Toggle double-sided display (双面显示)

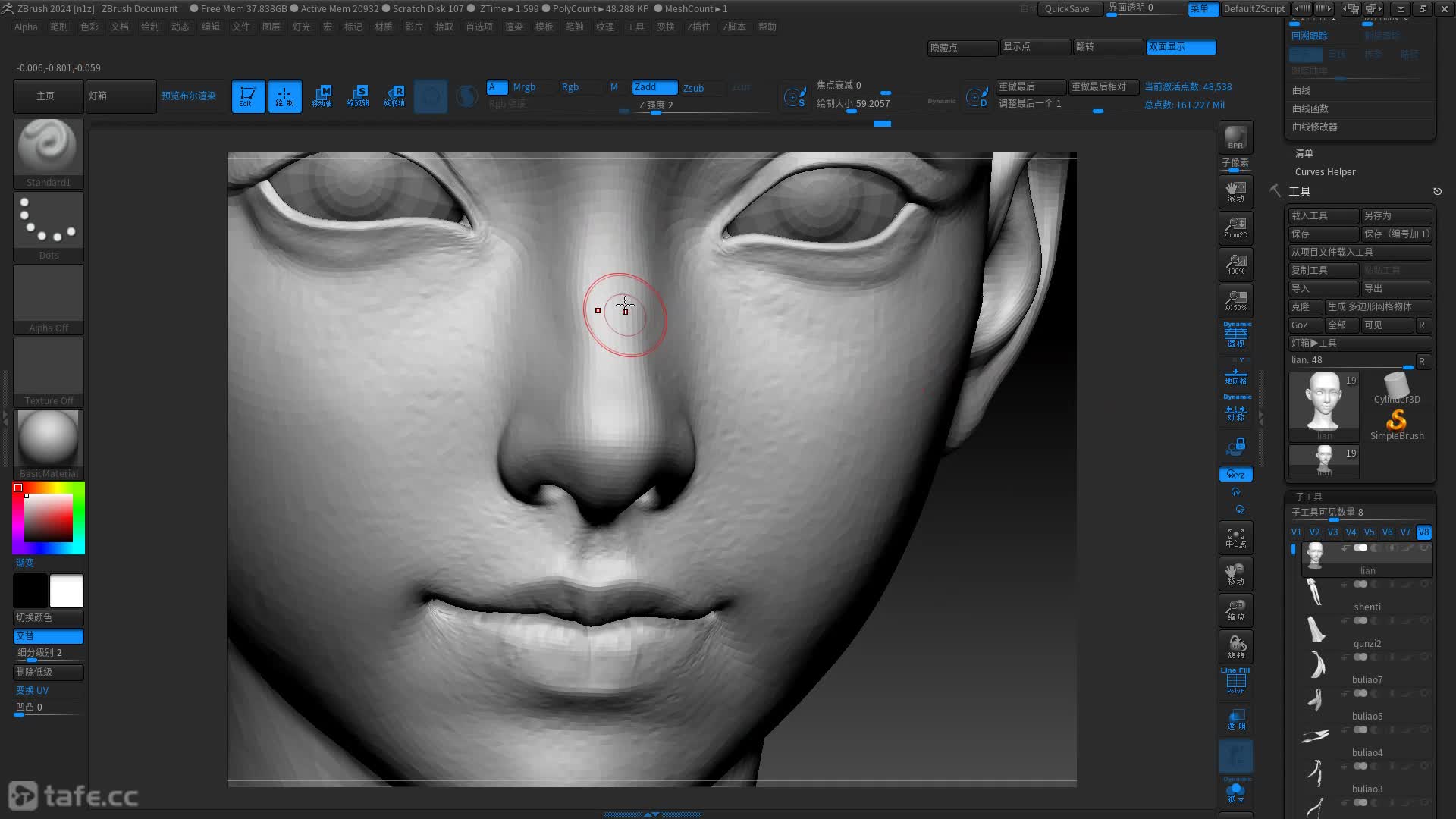[x=1181, y=47]
